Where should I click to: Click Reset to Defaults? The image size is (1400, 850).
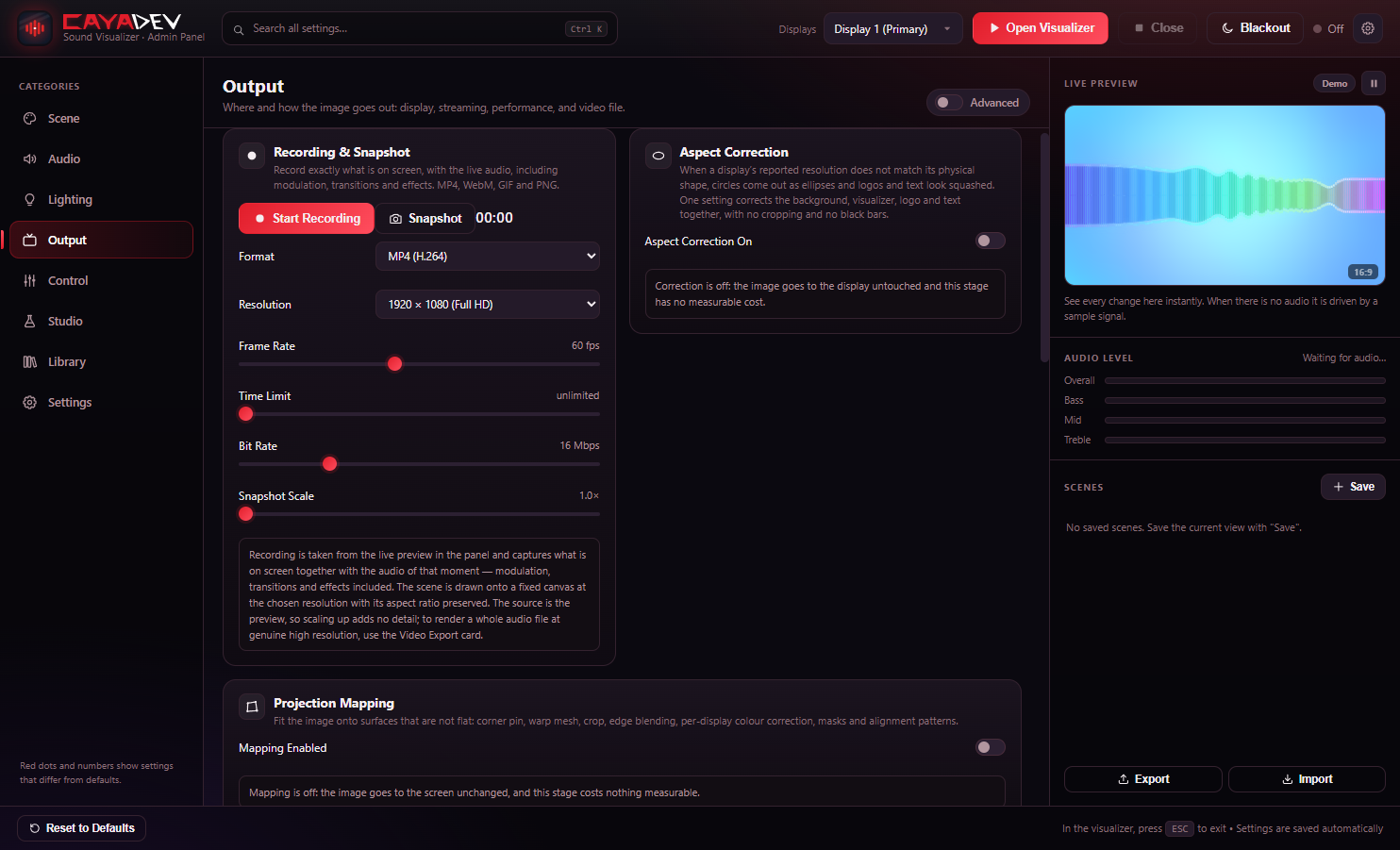82,828
